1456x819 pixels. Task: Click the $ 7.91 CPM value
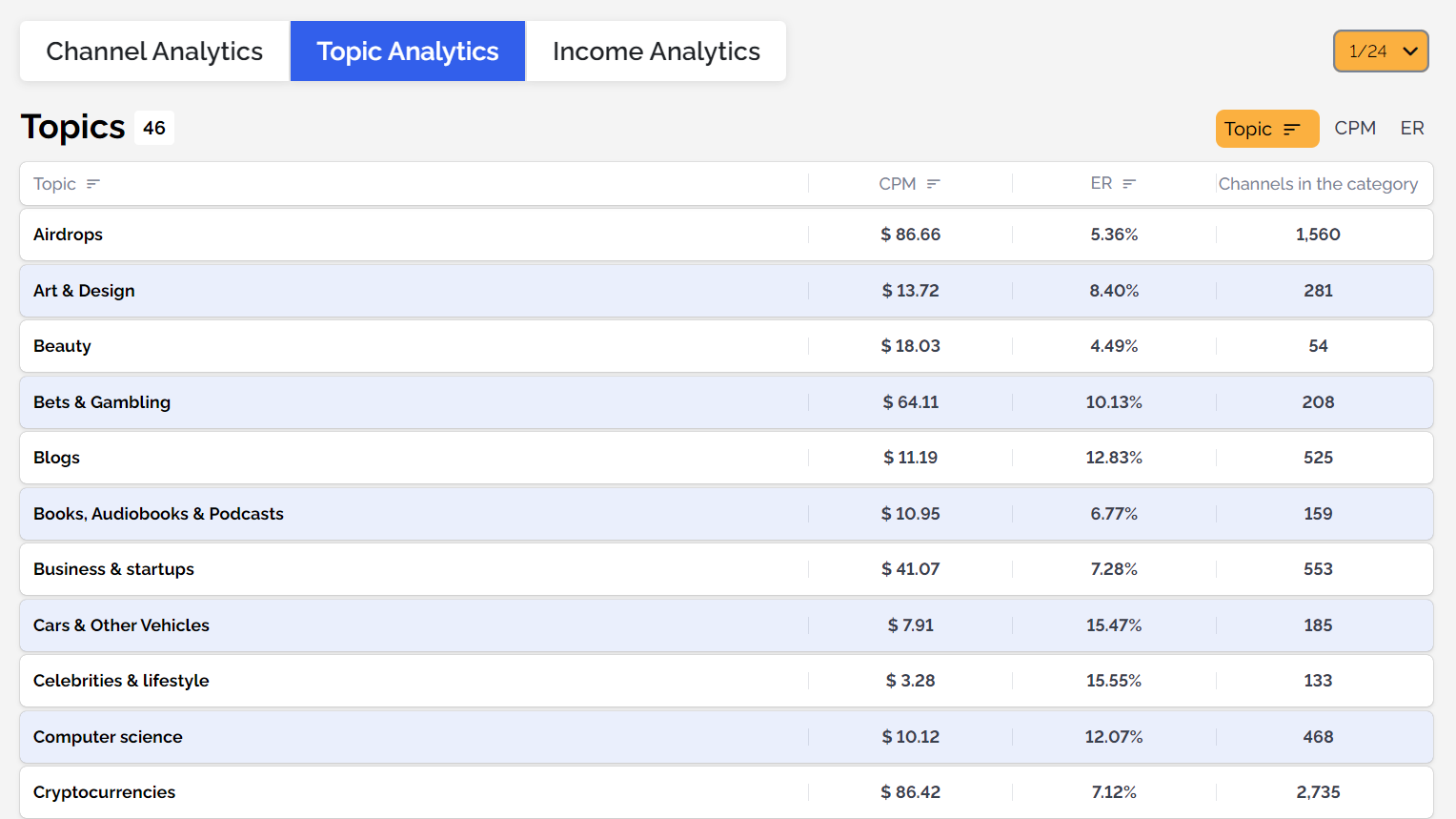pos(910,625)
